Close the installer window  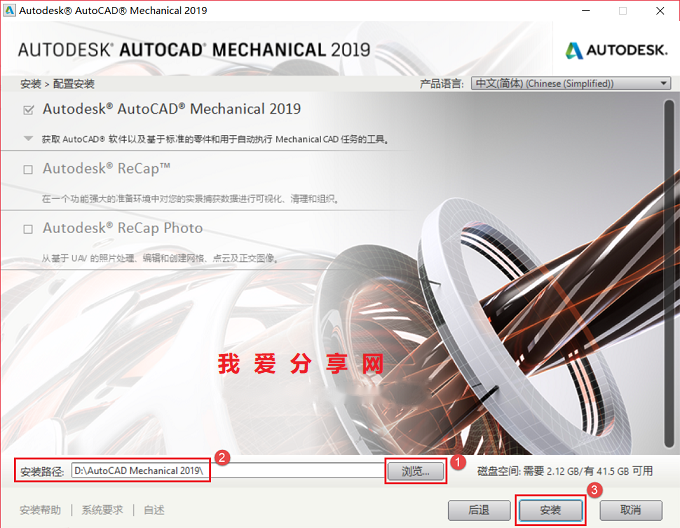[660, 11]
